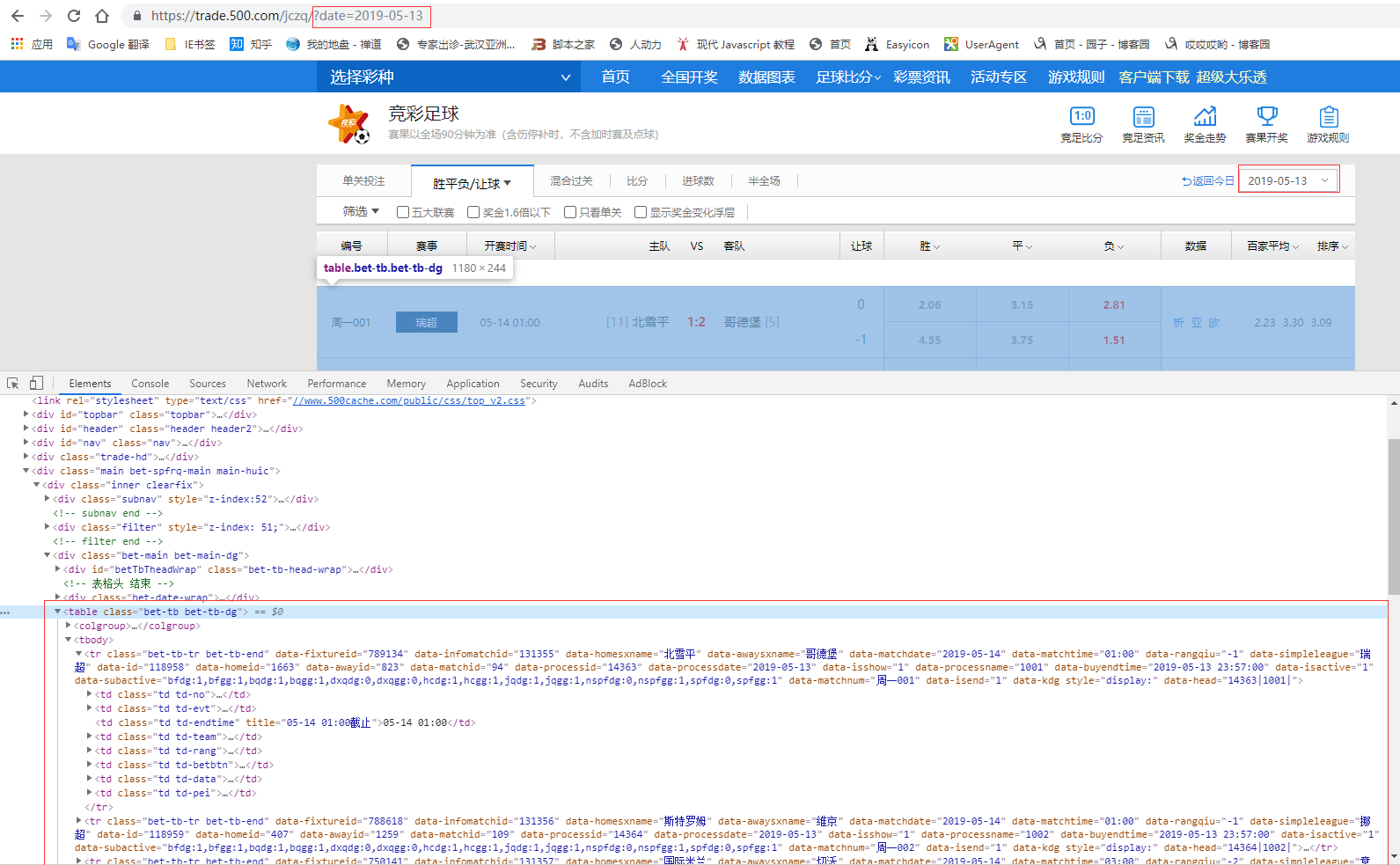
Task: Click the browser back arrow
Action: [18, 16]
